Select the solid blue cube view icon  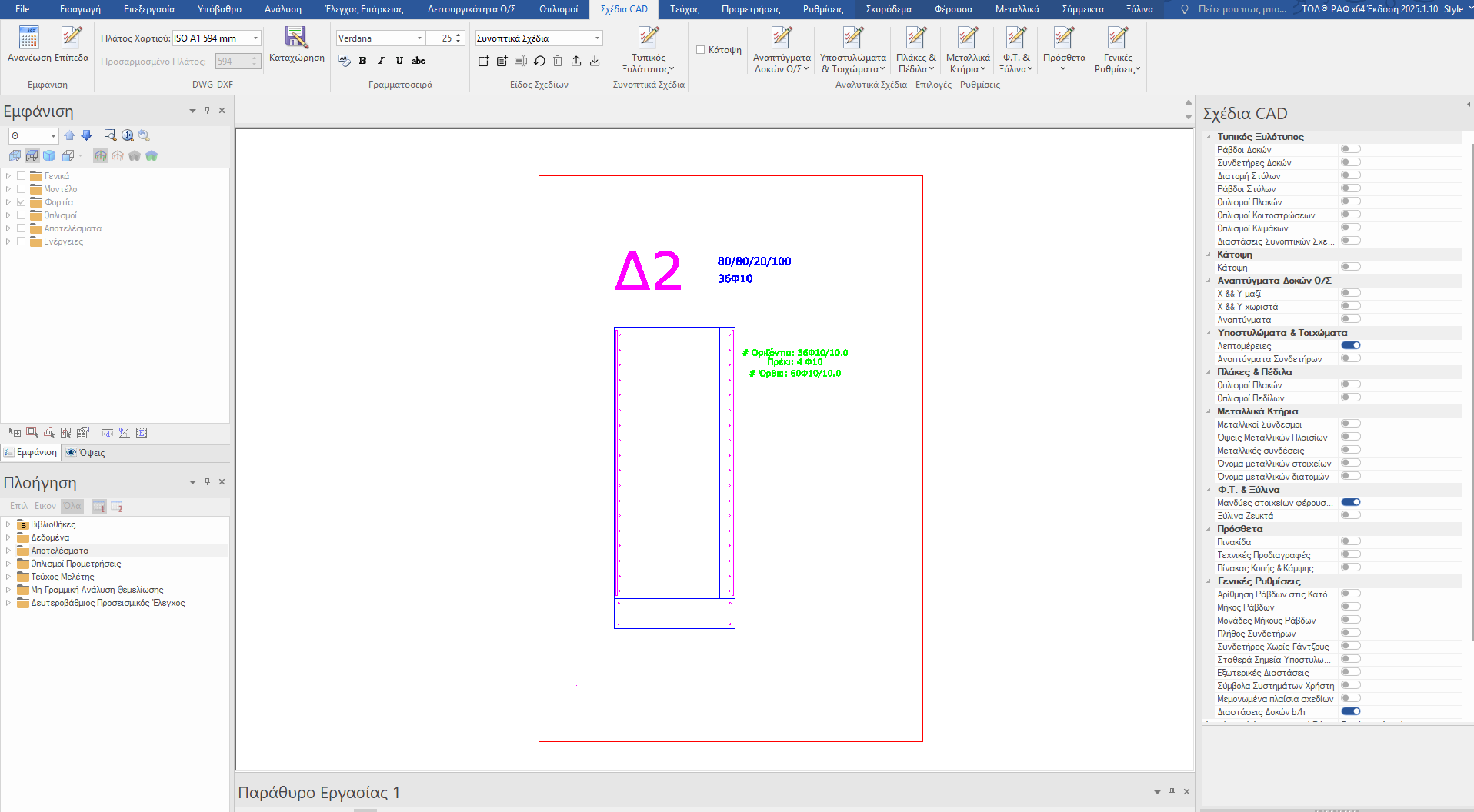49,156
